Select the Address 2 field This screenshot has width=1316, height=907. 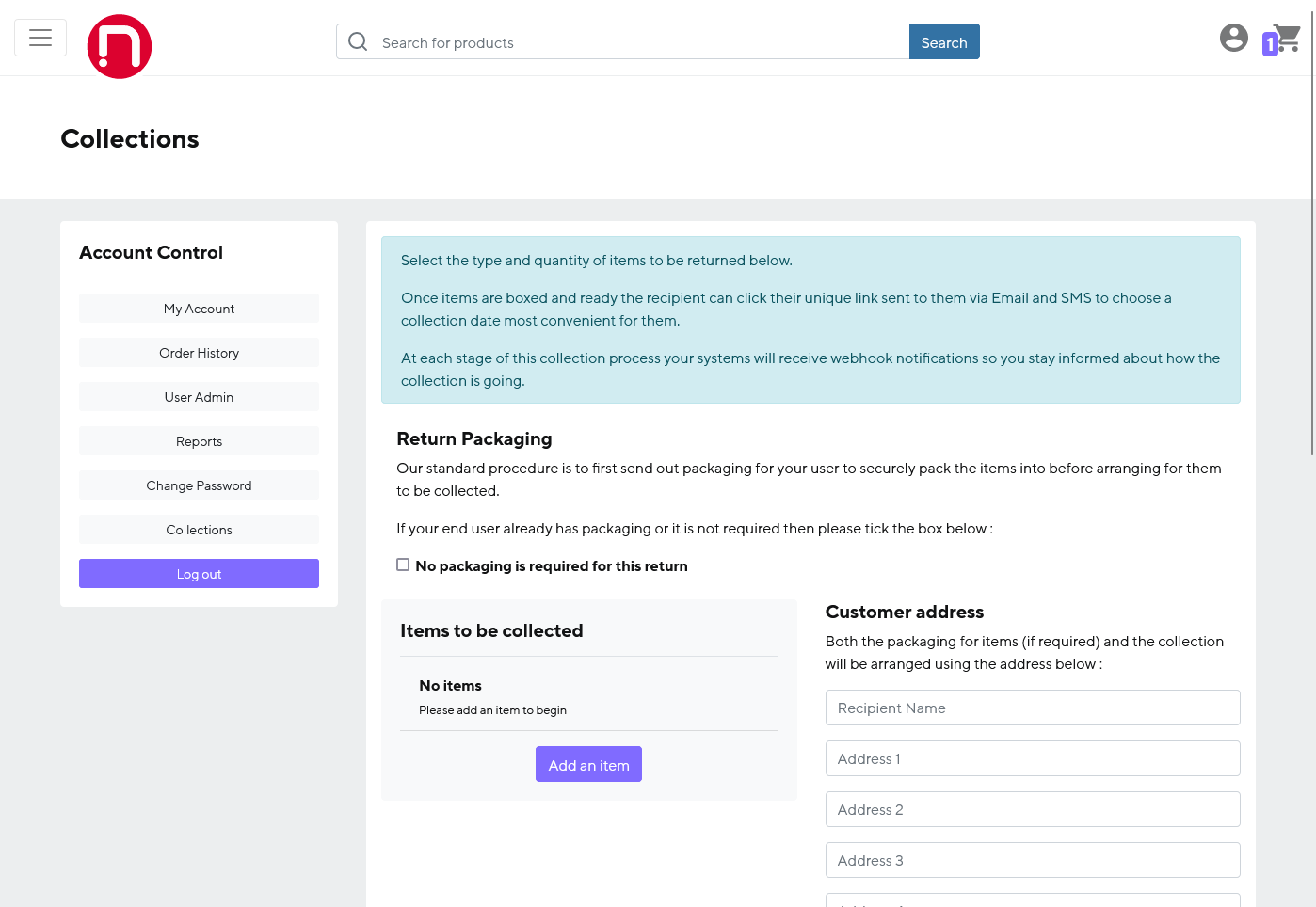coord(1032,809)
